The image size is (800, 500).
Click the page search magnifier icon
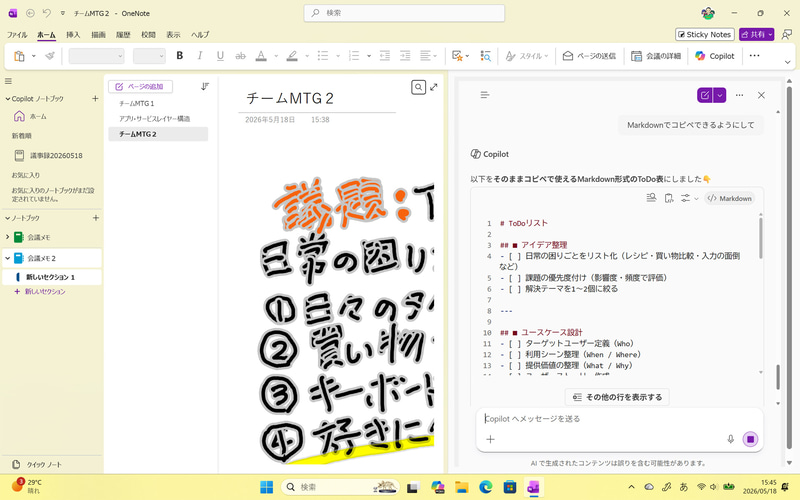418,87
